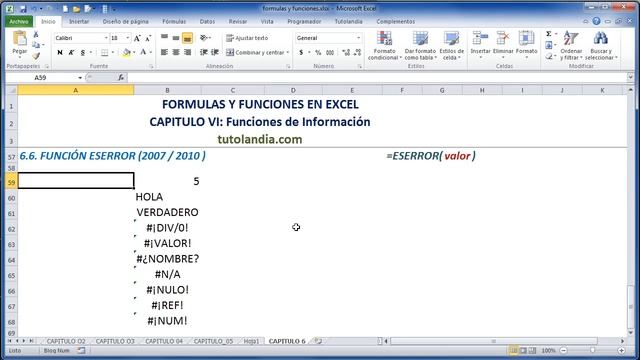
Task: Toggle underline (S) formatting
Action: click(x=82, y=52)
